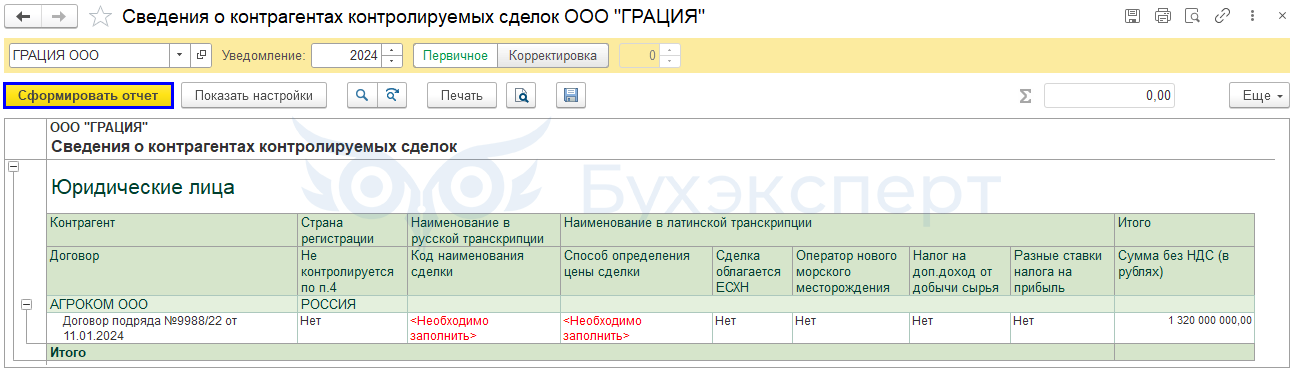Collapse the report's top-level group expander
The width and height of the screenshot is (1293, 371).
[14, 167]
